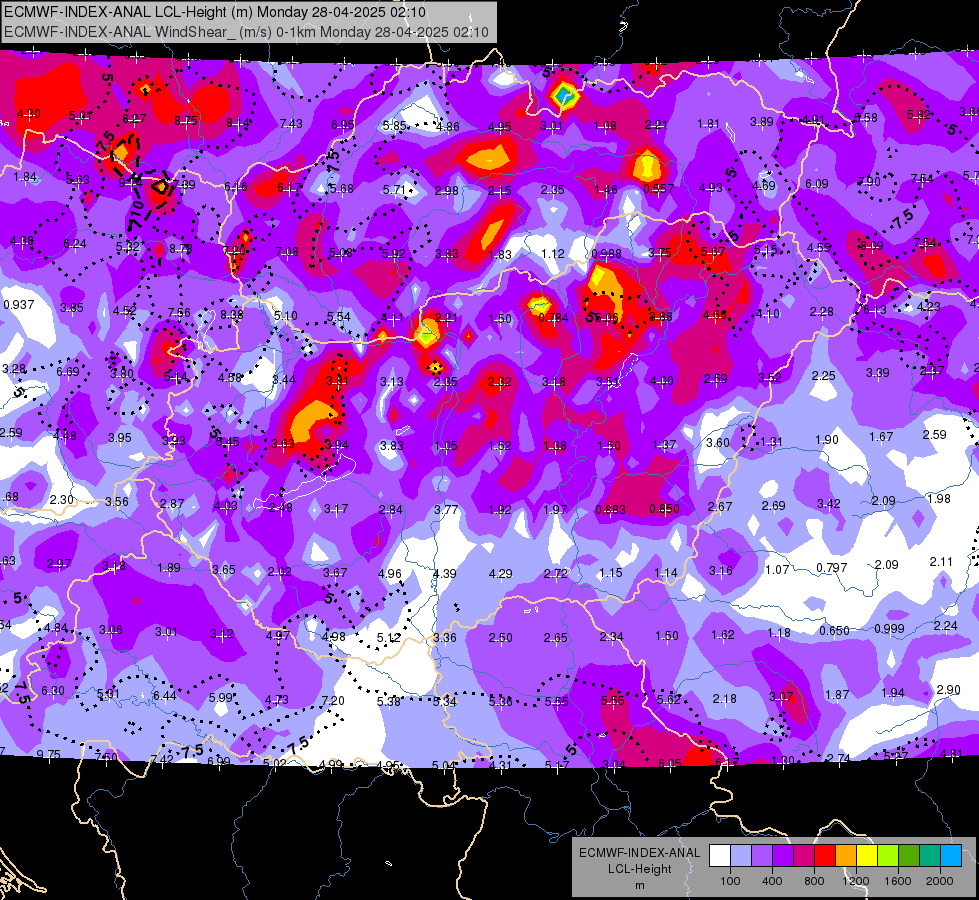Viewport: 979px width, 900px height.
Task: Click the wind shear value '6.24'
Action: tap(75, 244)
